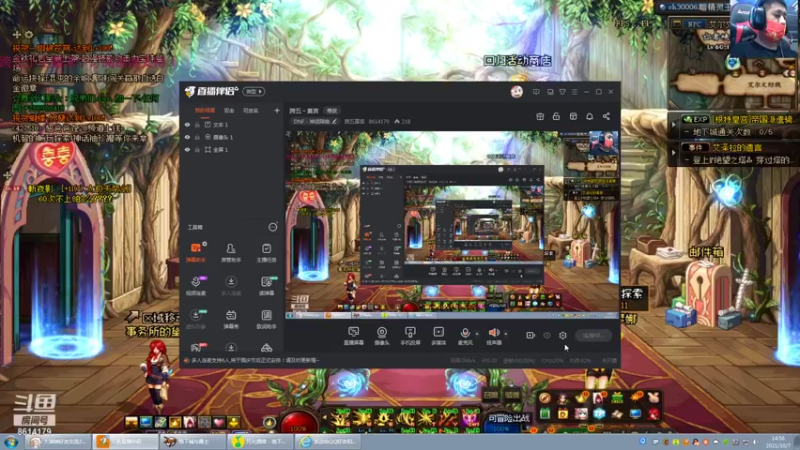The width and height of the screenshot is (800, 450).
Task: Open the 读弹幕 read danmaku tool
Action: [266, 285]
